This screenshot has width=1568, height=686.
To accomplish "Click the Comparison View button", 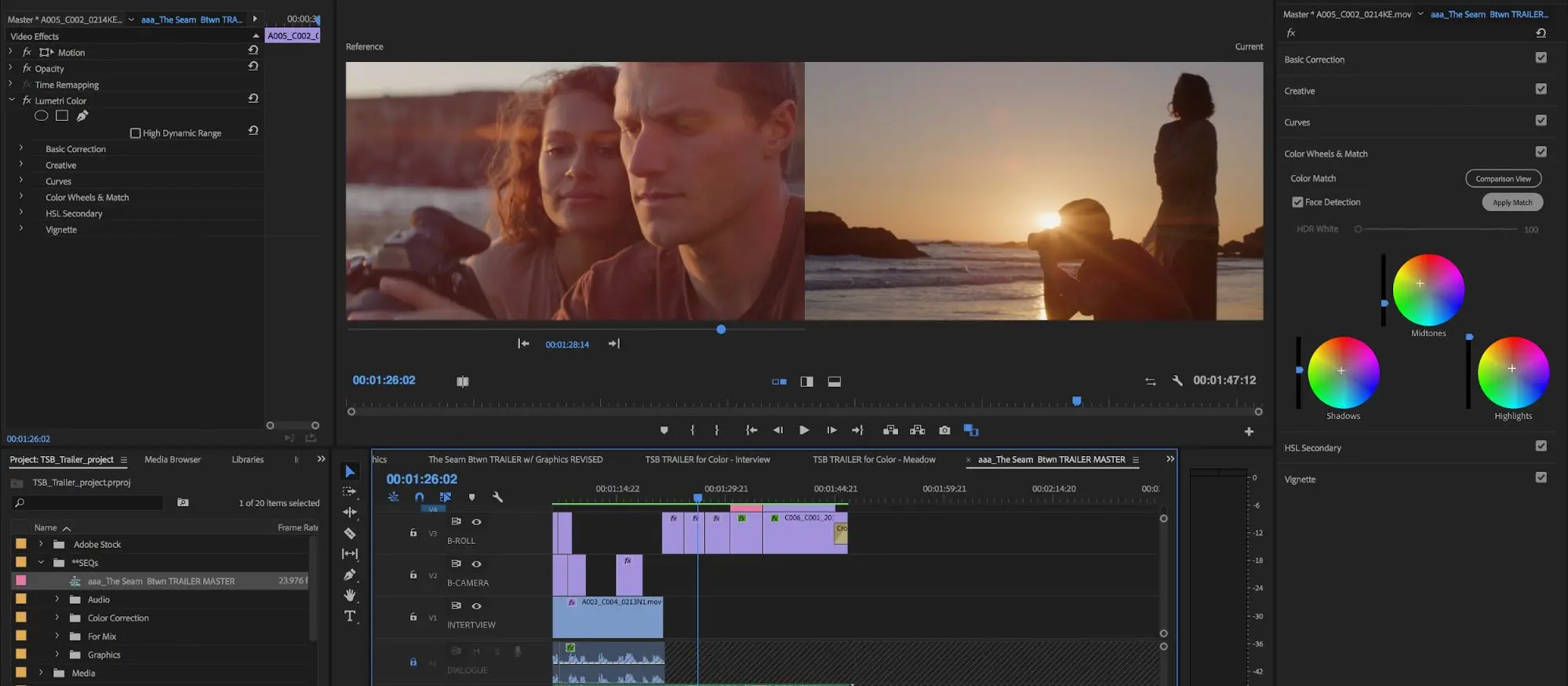I will (1503, 178).
